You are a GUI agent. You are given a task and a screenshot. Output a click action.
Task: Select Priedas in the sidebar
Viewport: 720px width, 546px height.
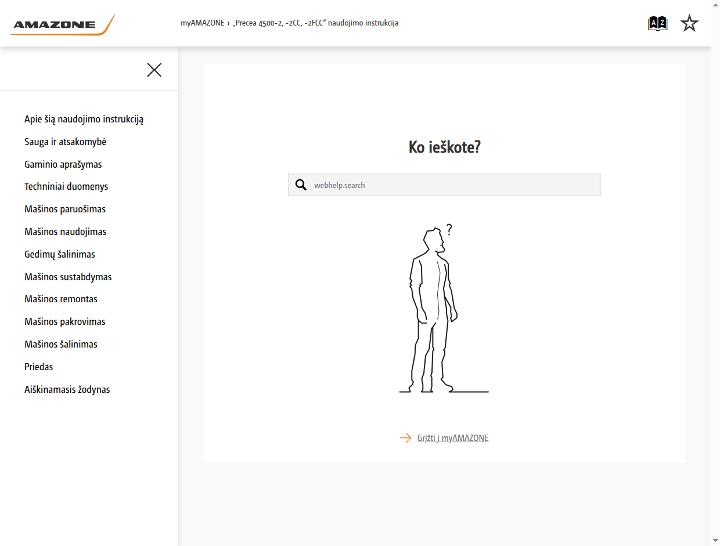click(x=39, y=367)
